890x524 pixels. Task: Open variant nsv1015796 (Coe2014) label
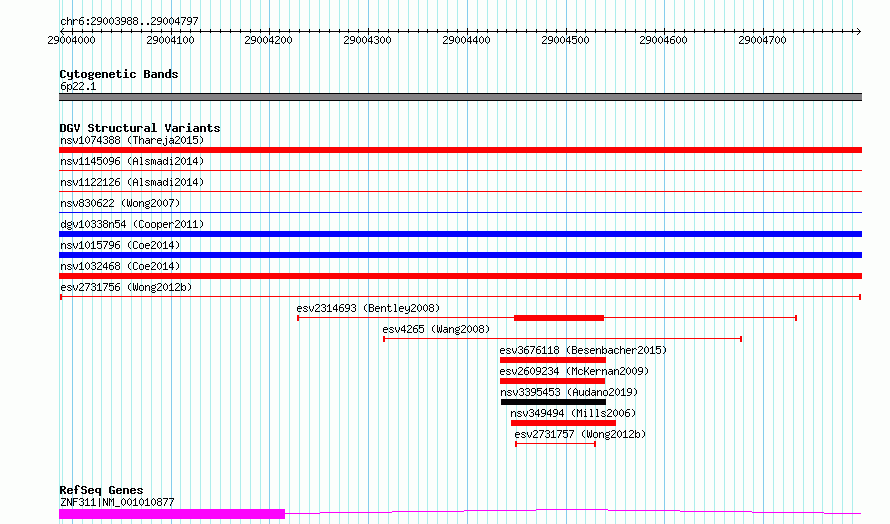(120, 245)
